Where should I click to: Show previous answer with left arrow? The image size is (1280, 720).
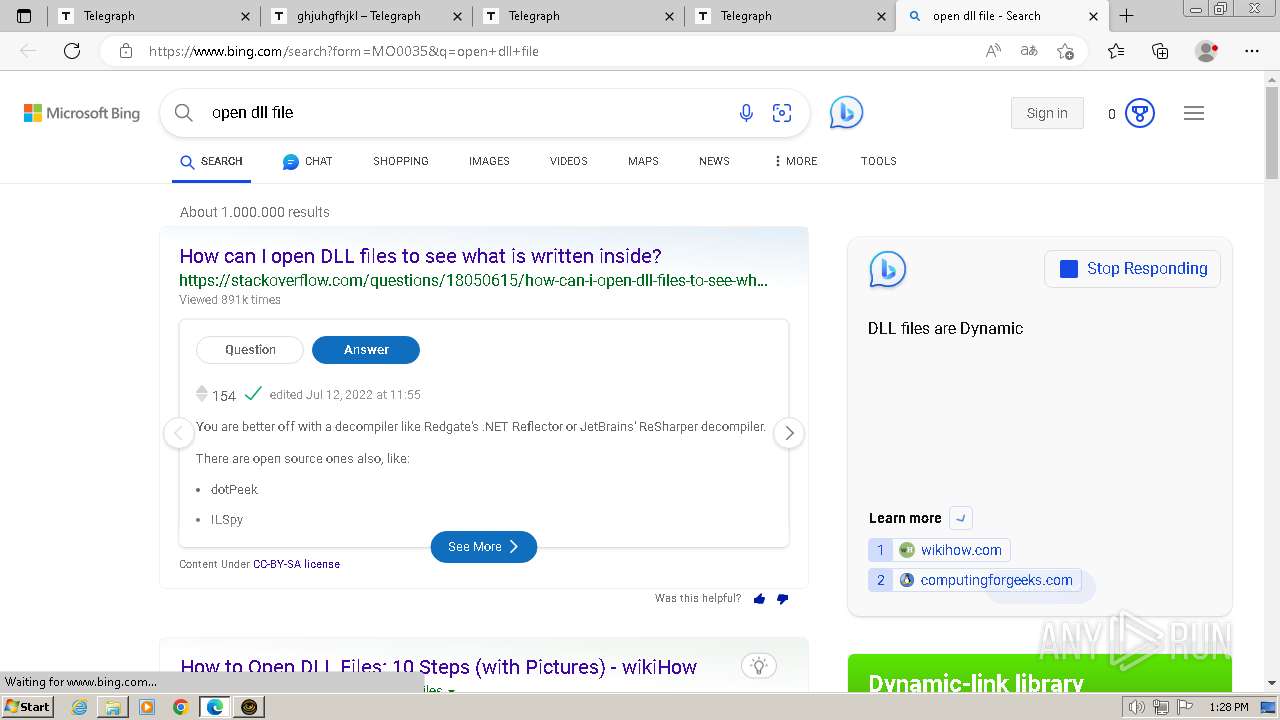179,433
